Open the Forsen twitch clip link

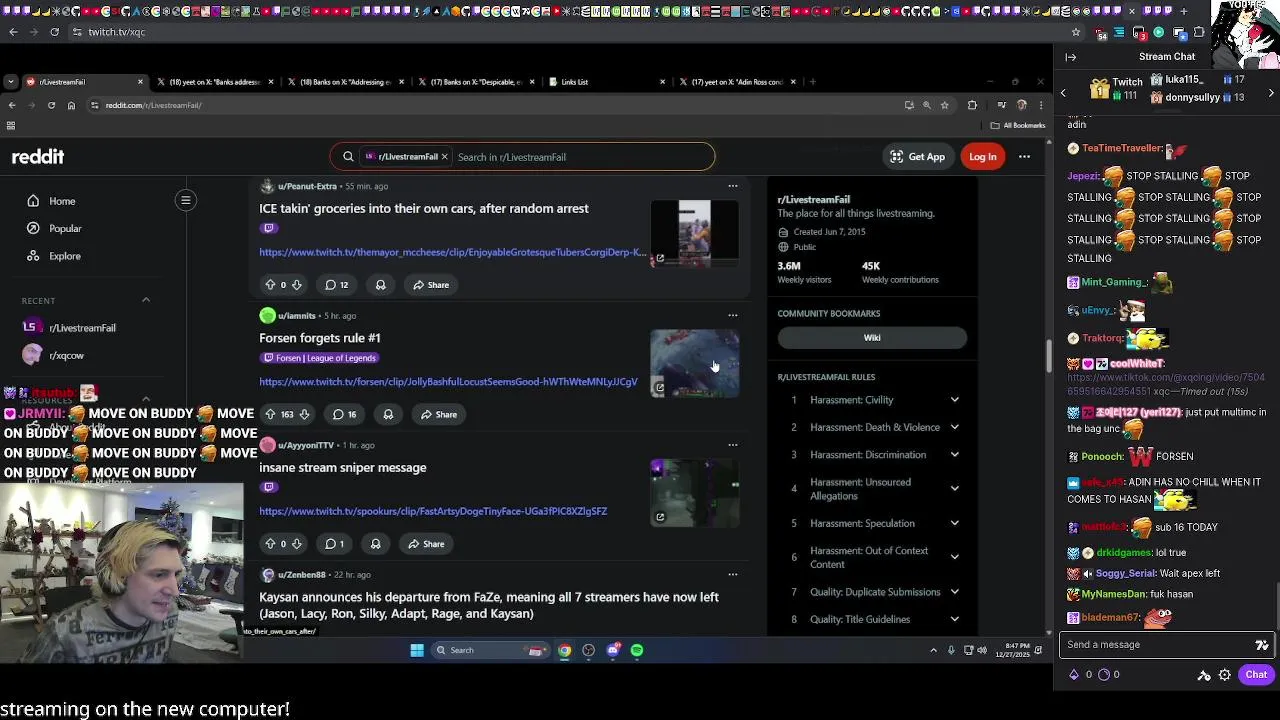click(448, 382)
